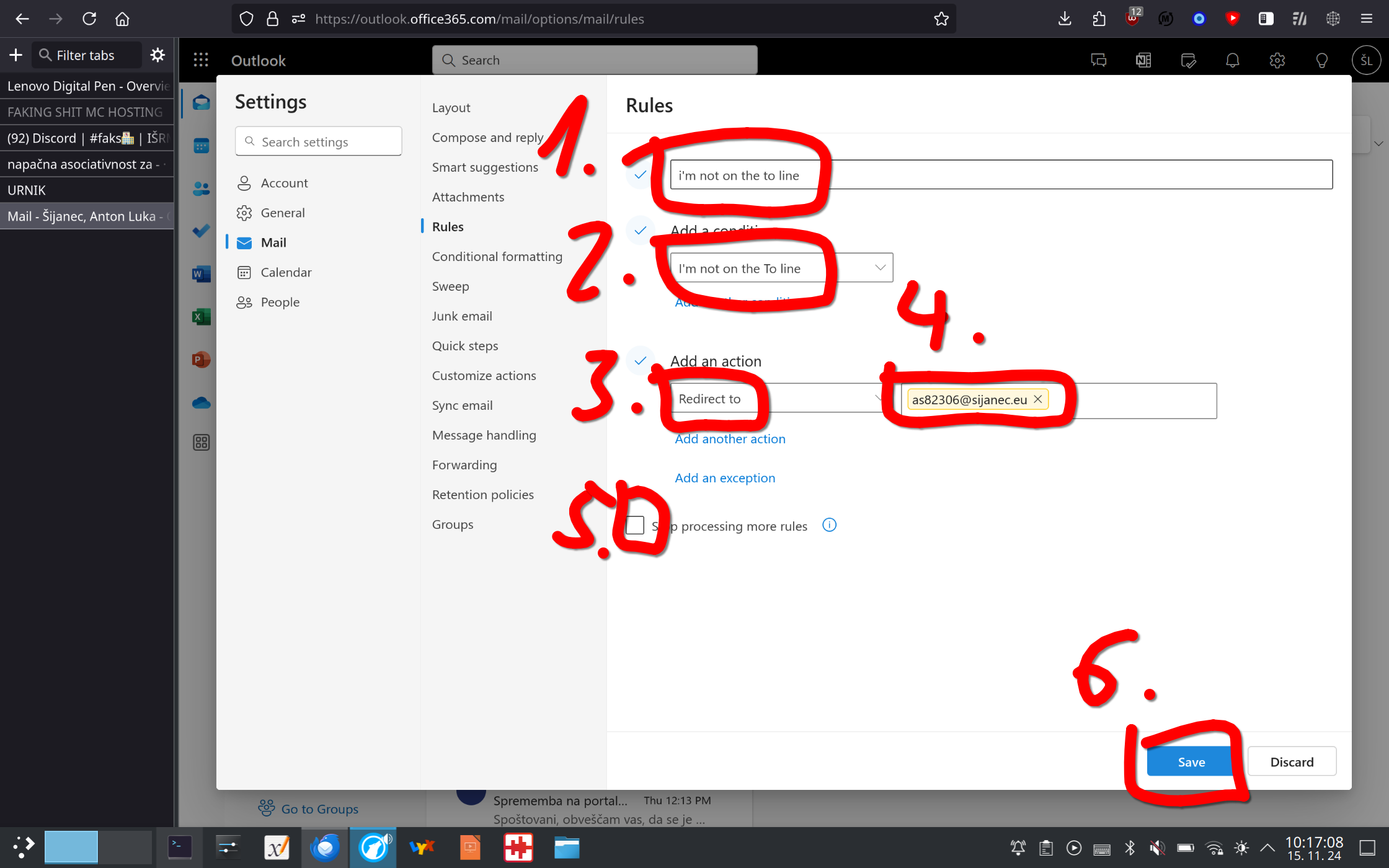Screen dimensions: 1389x868
Task: Open Thunderbird from the taskbar
Action: 325,848
